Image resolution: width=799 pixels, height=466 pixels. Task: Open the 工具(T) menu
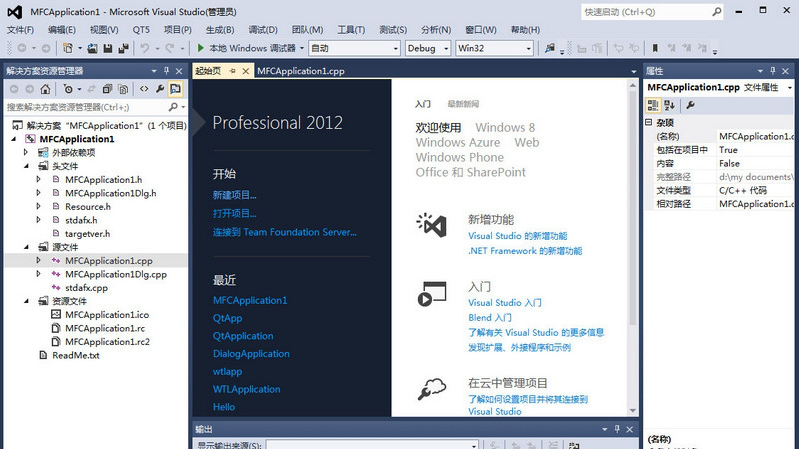[351, 30]
